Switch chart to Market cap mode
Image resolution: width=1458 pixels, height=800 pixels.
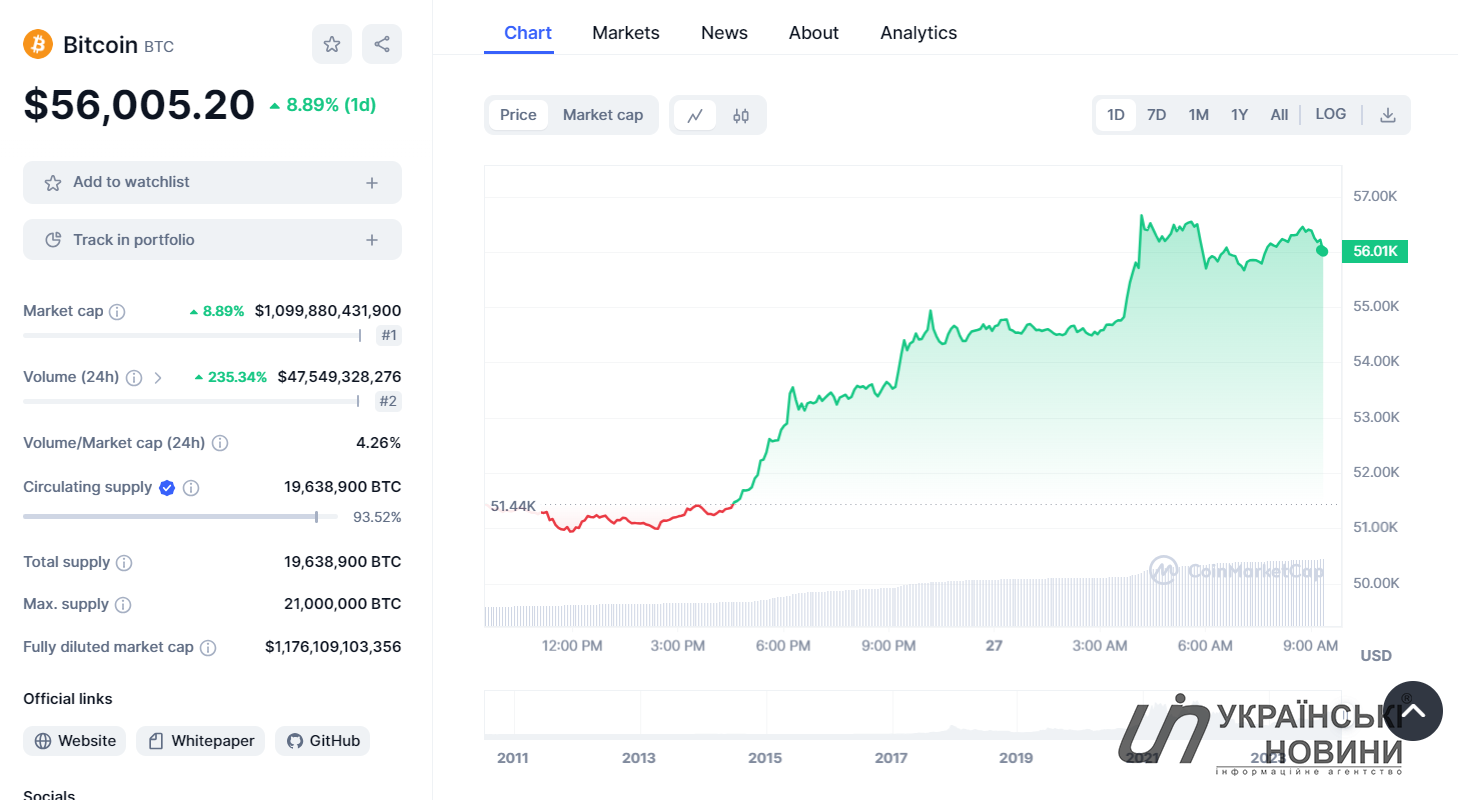tap(603, 115)
